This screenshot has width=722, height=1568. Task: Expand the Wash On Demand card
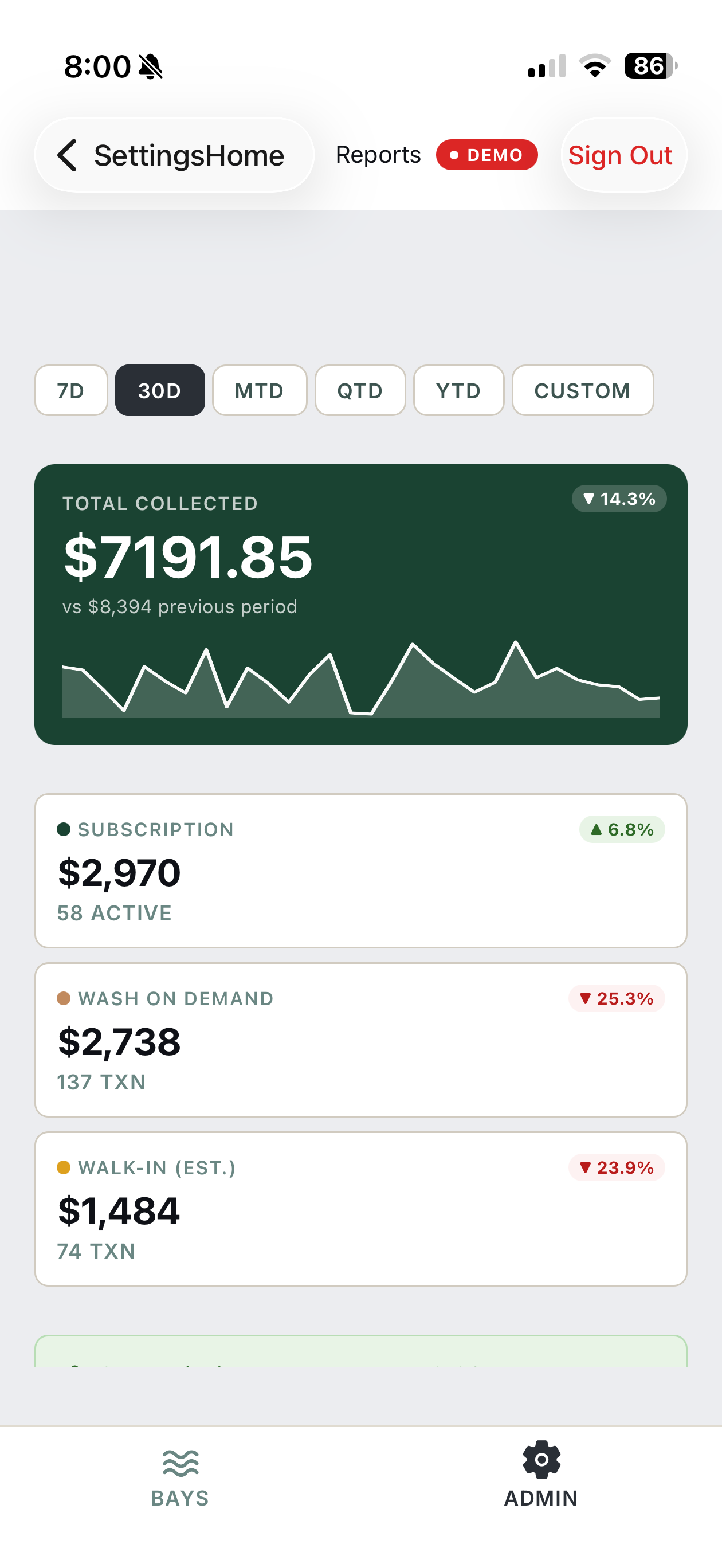click(x=361, y=1040)
